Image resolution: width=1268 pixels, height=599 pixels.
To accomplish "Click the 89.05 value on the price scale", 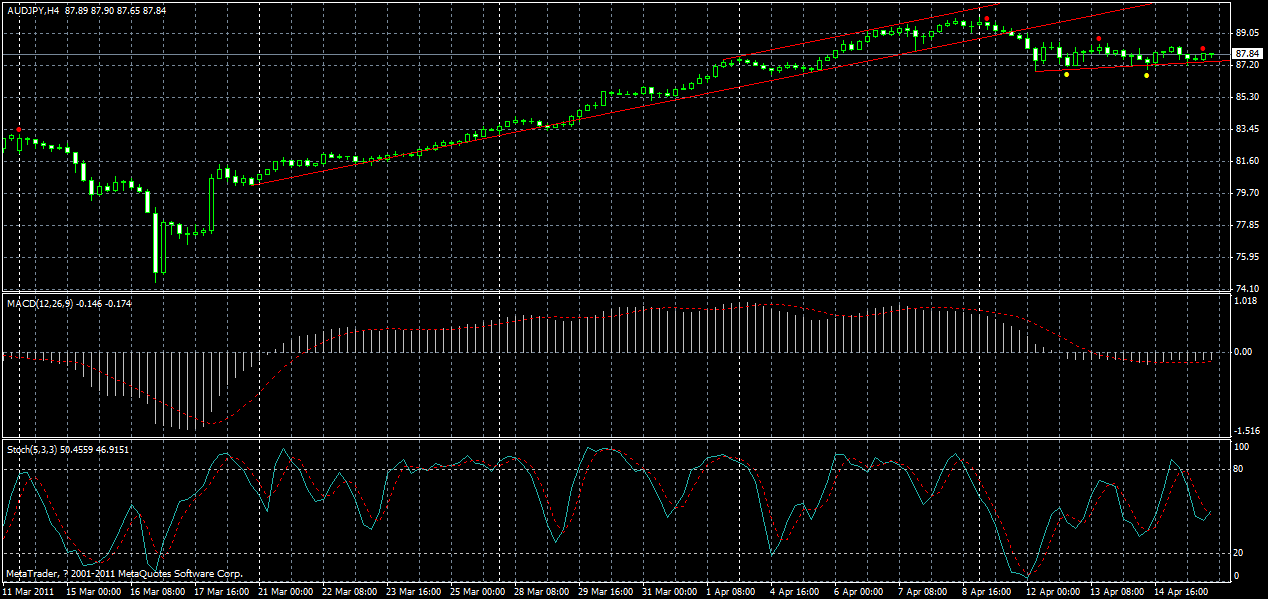I will click(x=1246, y=32).
